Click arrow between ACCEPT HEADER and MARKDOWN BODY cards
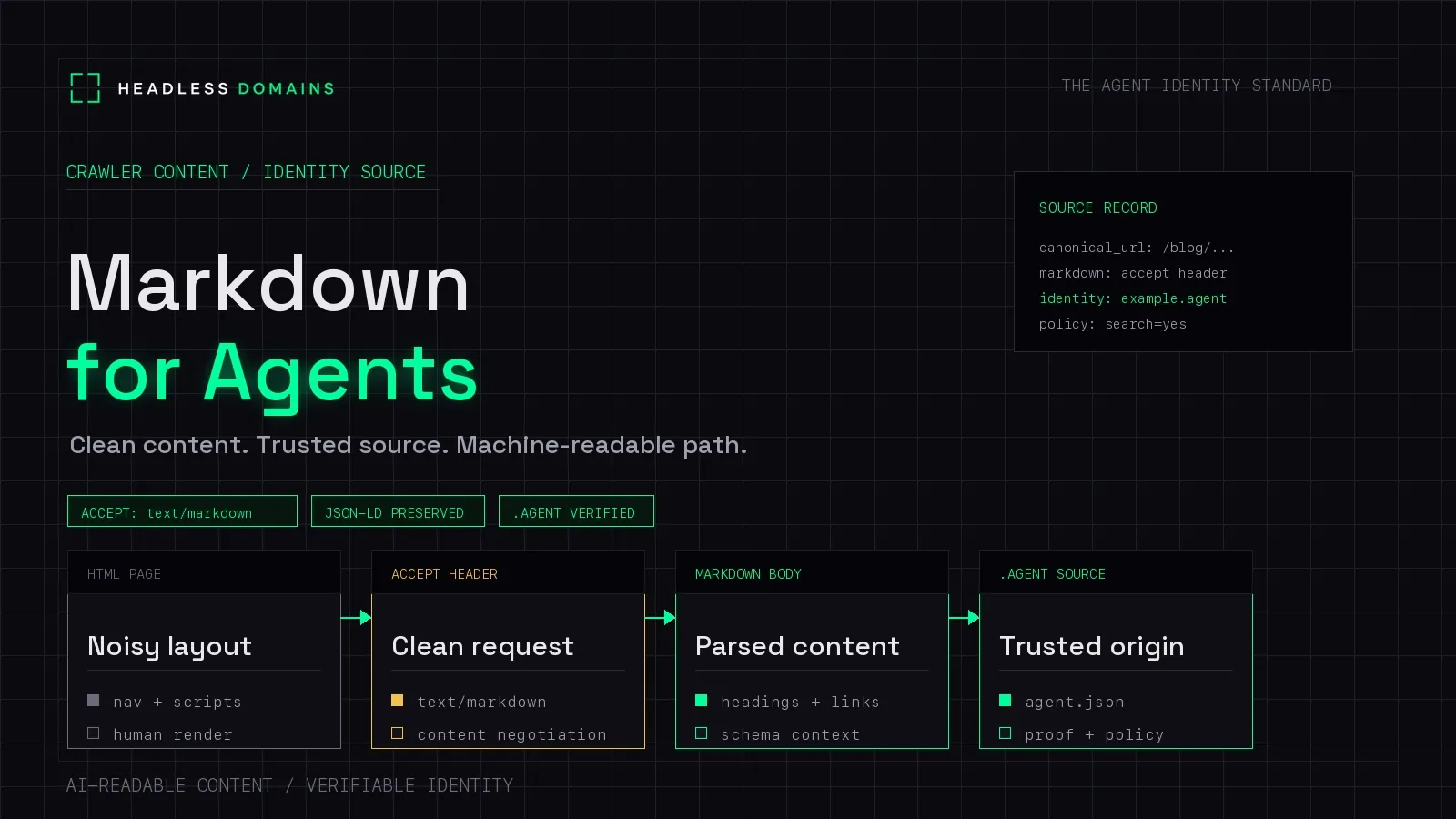 (661, 618)
